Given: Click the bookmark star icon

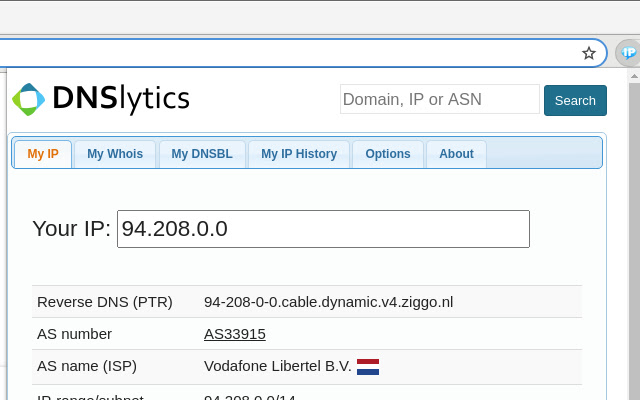Looking at the screenshot, I should point(589,53).
